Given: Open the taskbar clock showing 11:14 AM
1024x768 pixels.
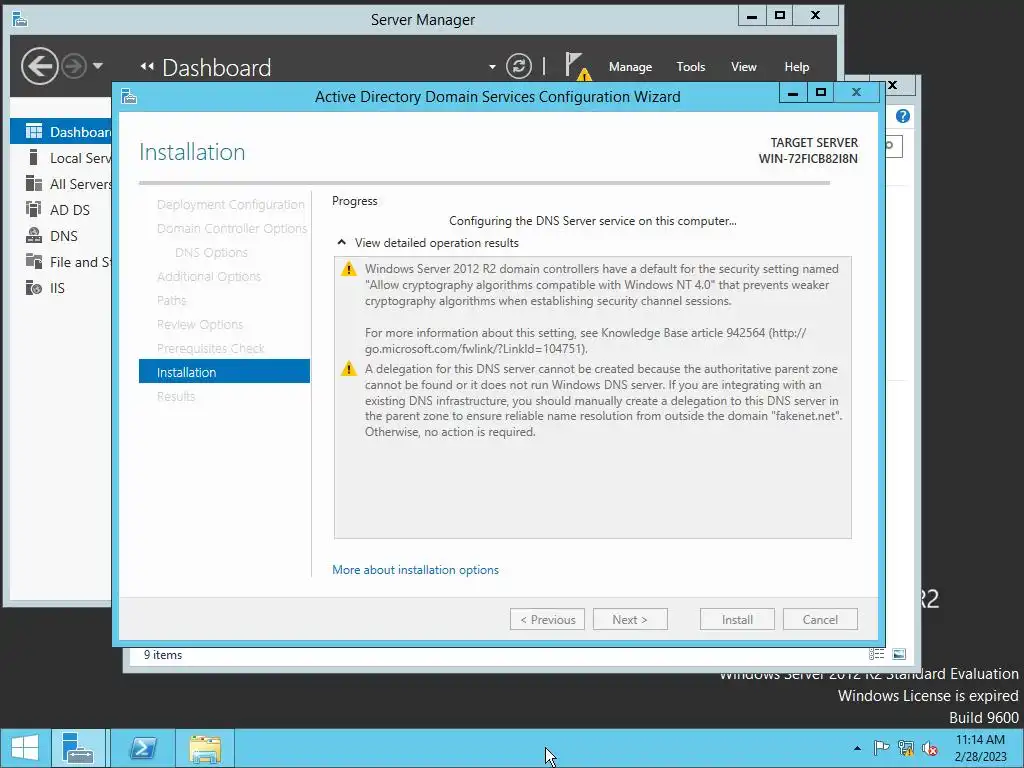Looking at the screenshot, I should (980, 748).
